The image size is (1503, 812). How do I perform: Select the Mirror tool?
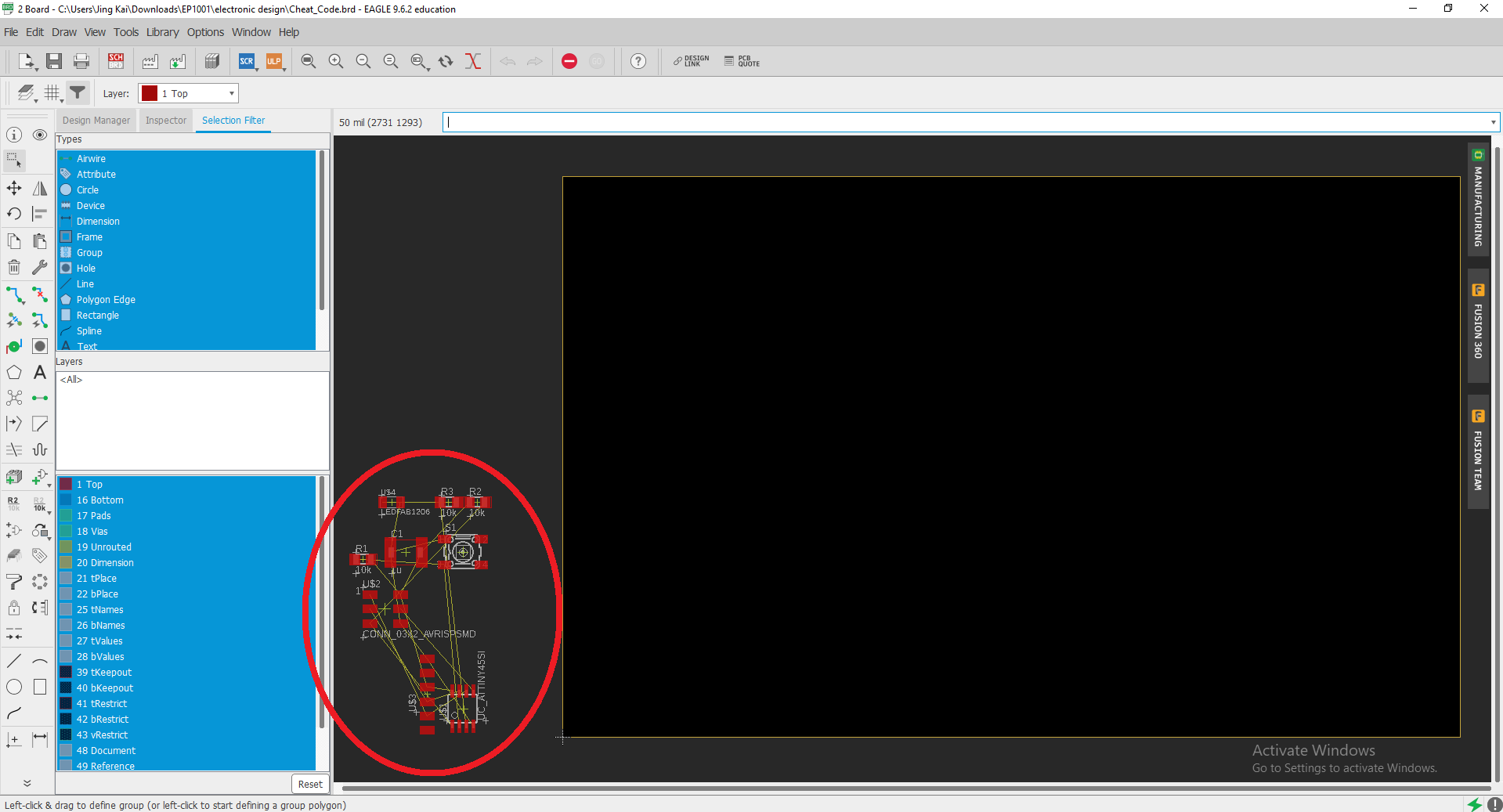coord(40,188)
